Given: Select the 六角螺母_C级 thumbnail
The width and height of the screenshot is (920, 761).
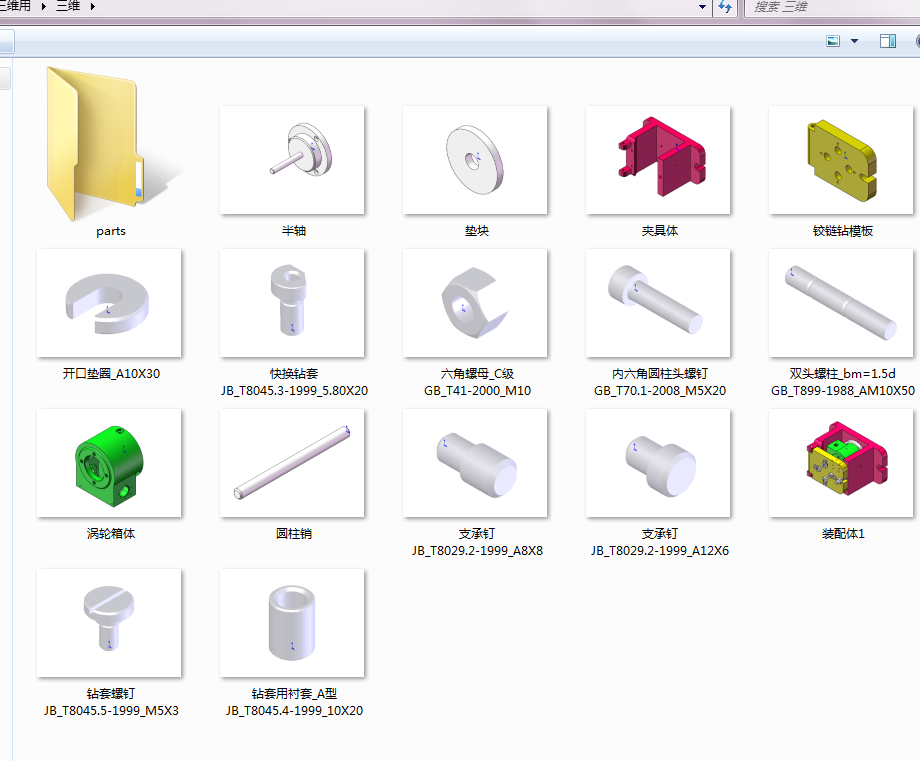Looking at the screenshot, I should click(475, 303).
